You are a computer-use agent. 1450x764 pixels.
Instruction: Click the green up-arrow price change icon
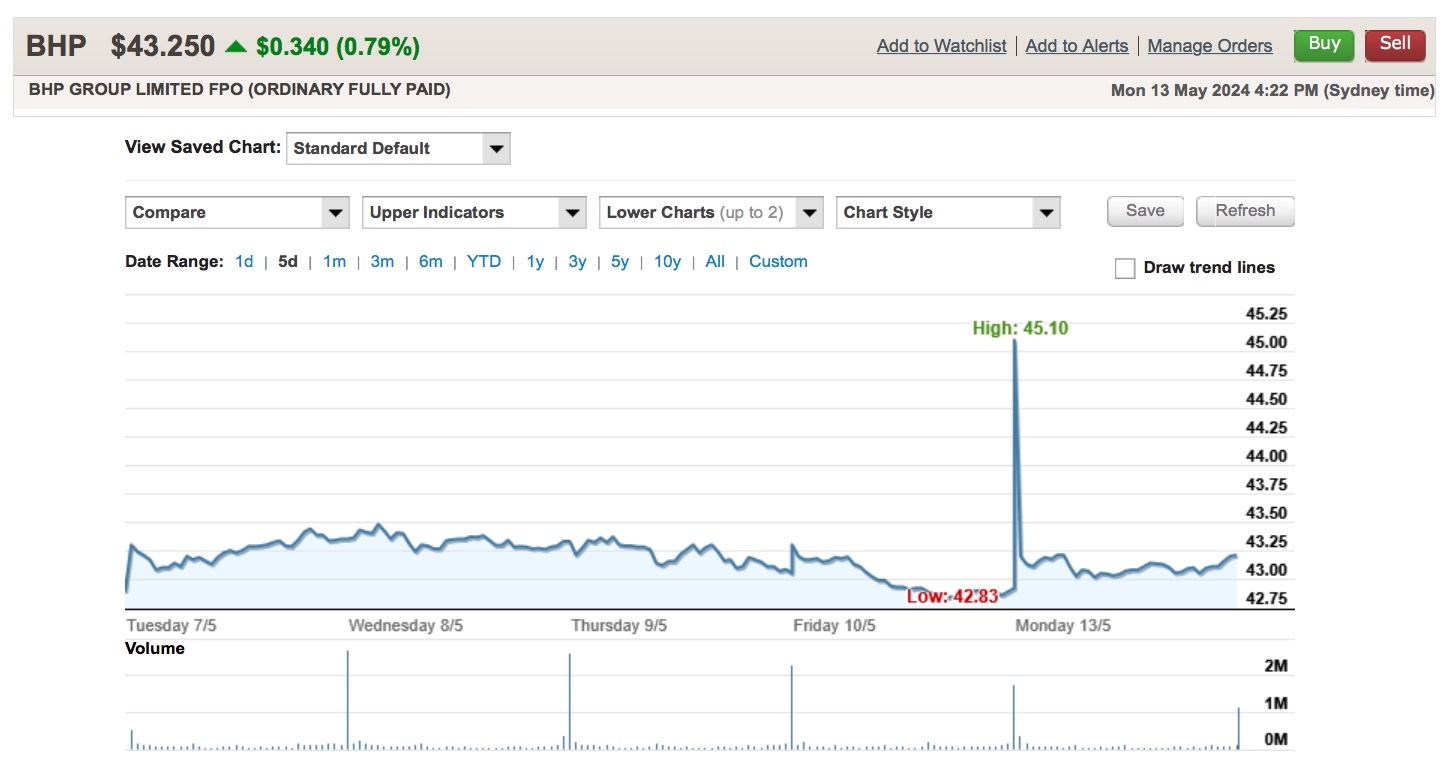pos(236,46)
